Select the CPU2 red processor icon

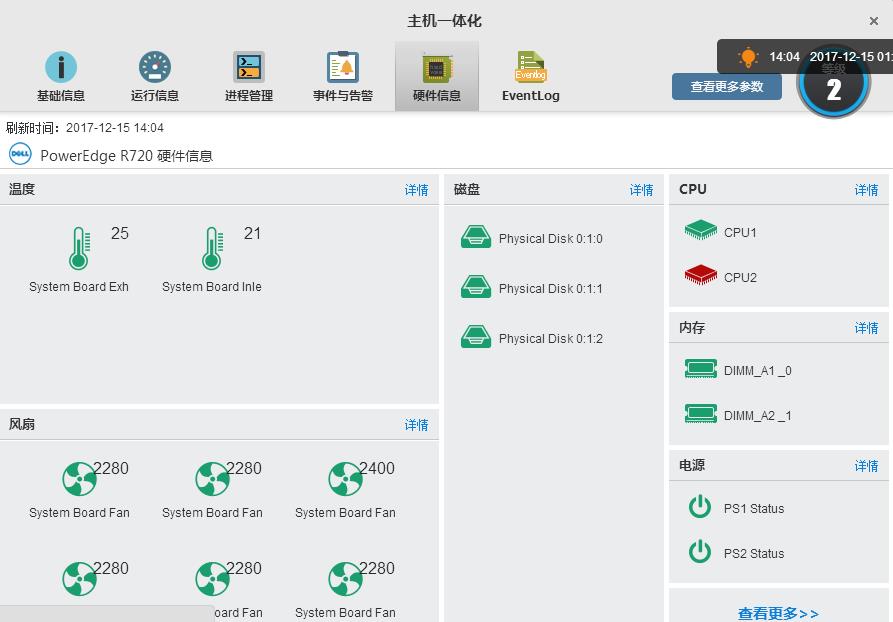click(x=700, y=276)
